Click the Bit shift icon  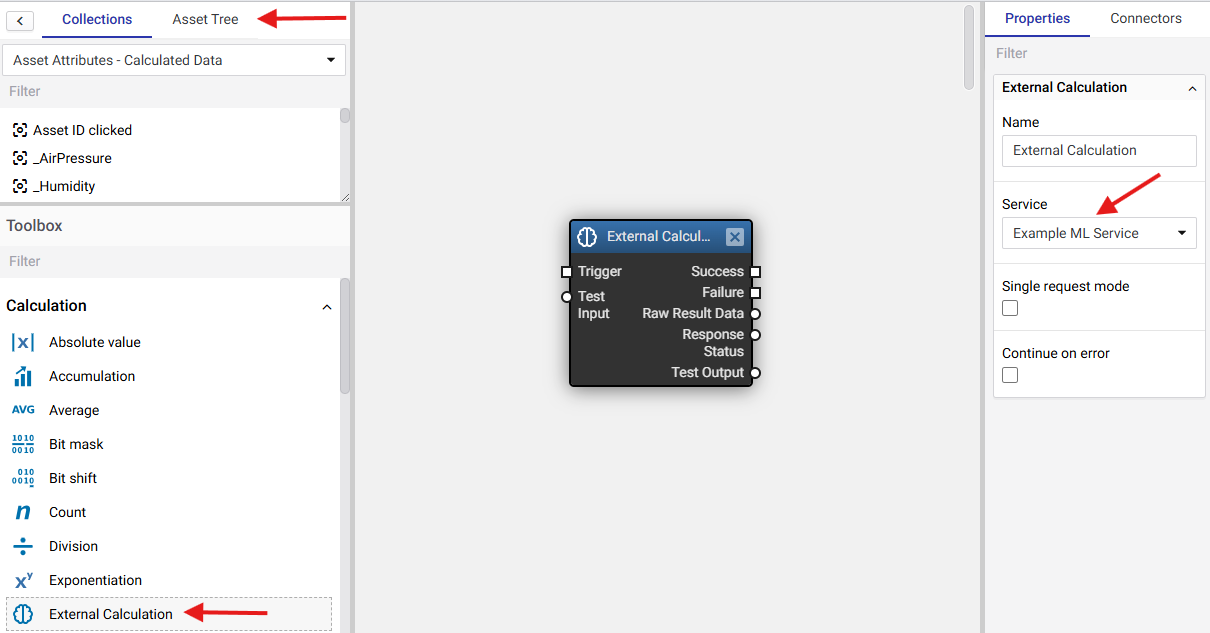tap(23, 478)
